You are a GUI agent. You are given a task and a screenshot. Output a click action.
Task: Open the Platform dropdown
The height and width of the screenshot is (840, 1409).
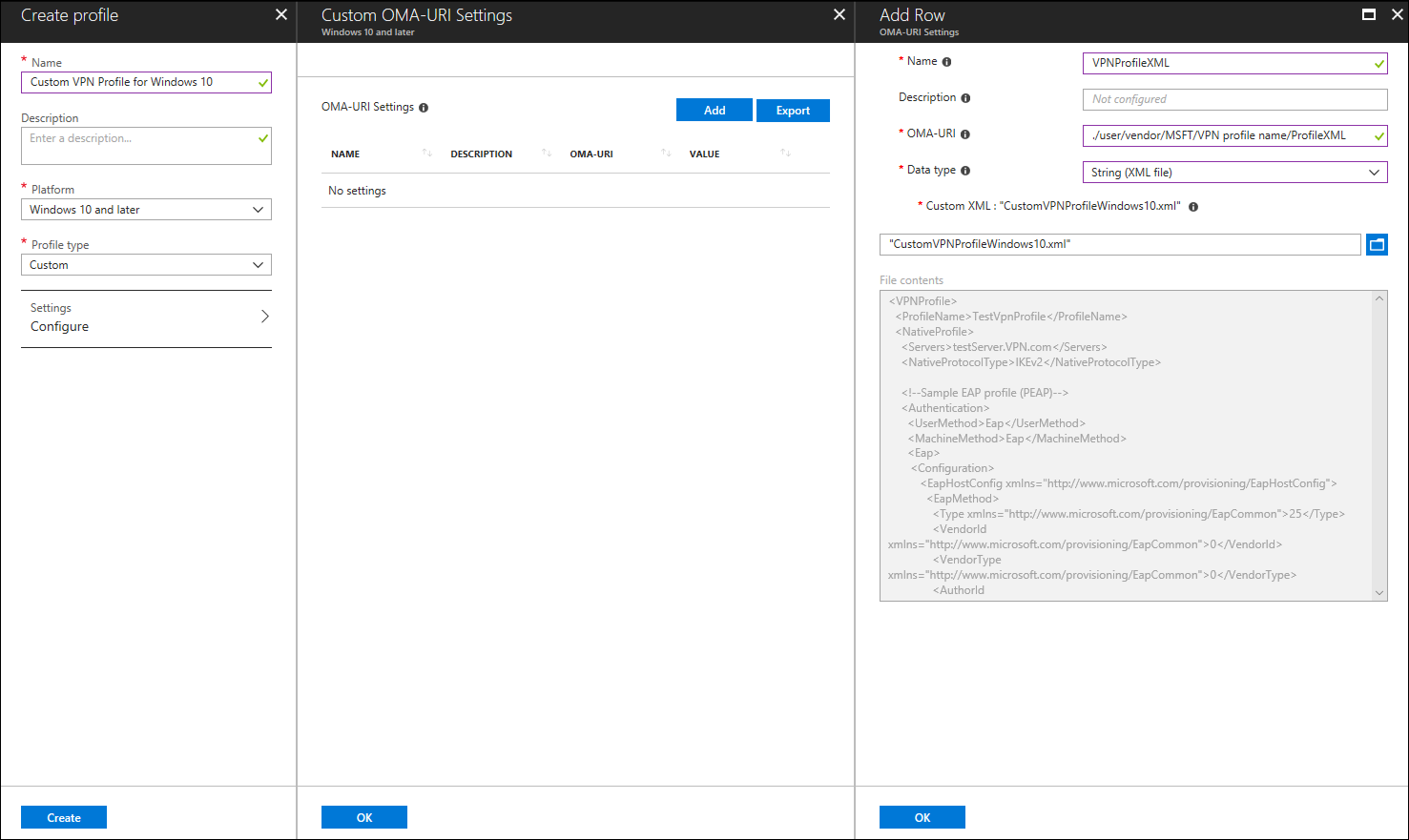coord(146,210)
